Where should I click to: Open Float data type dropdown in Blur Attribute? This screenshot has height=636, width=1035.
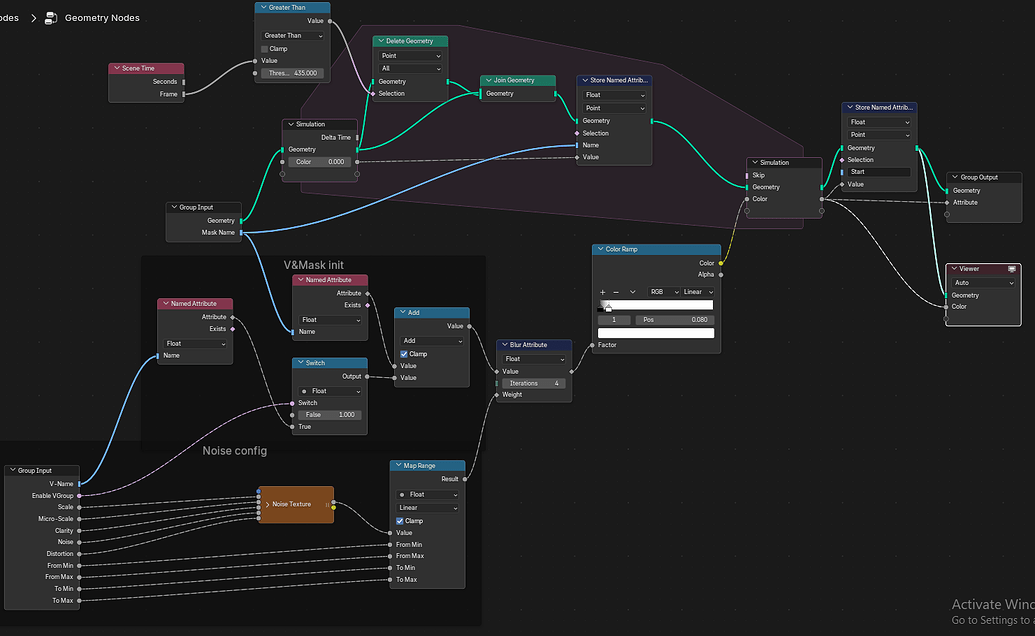click(x=534, y=359)
